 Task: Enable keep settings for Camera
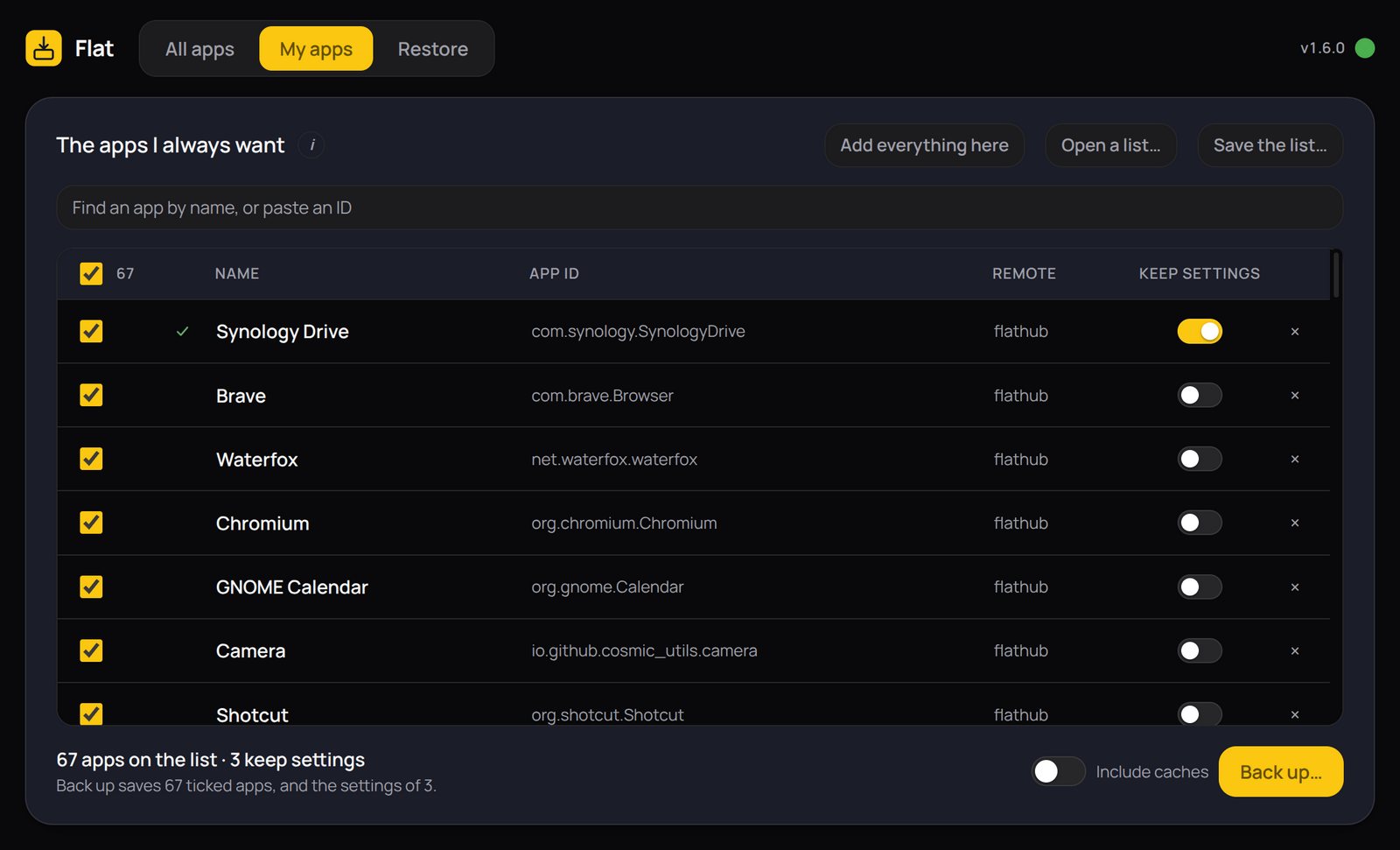pyautogui.click(x=1200, y=650)
